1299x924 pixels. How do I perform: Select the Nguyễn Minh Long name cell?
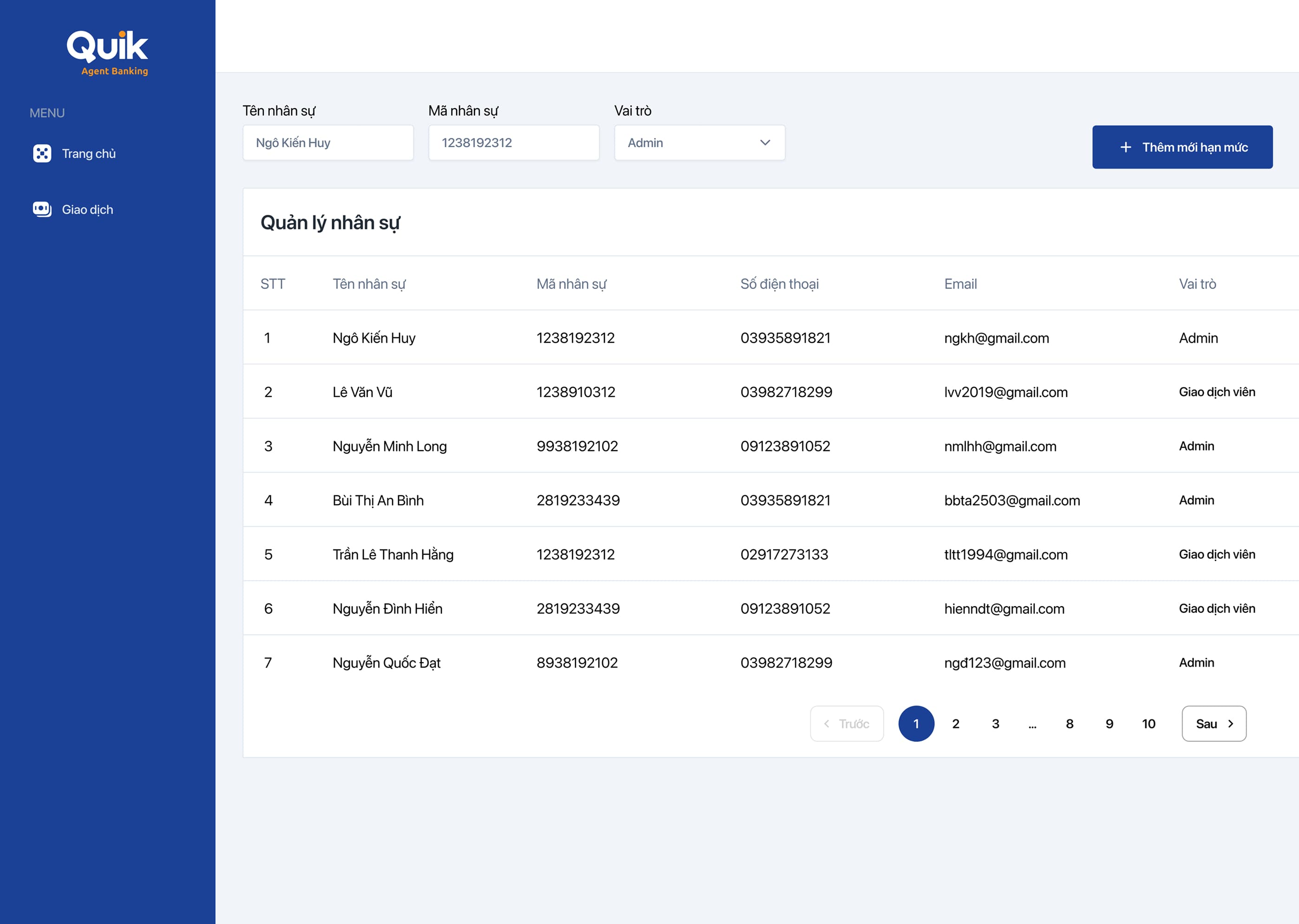390,446
